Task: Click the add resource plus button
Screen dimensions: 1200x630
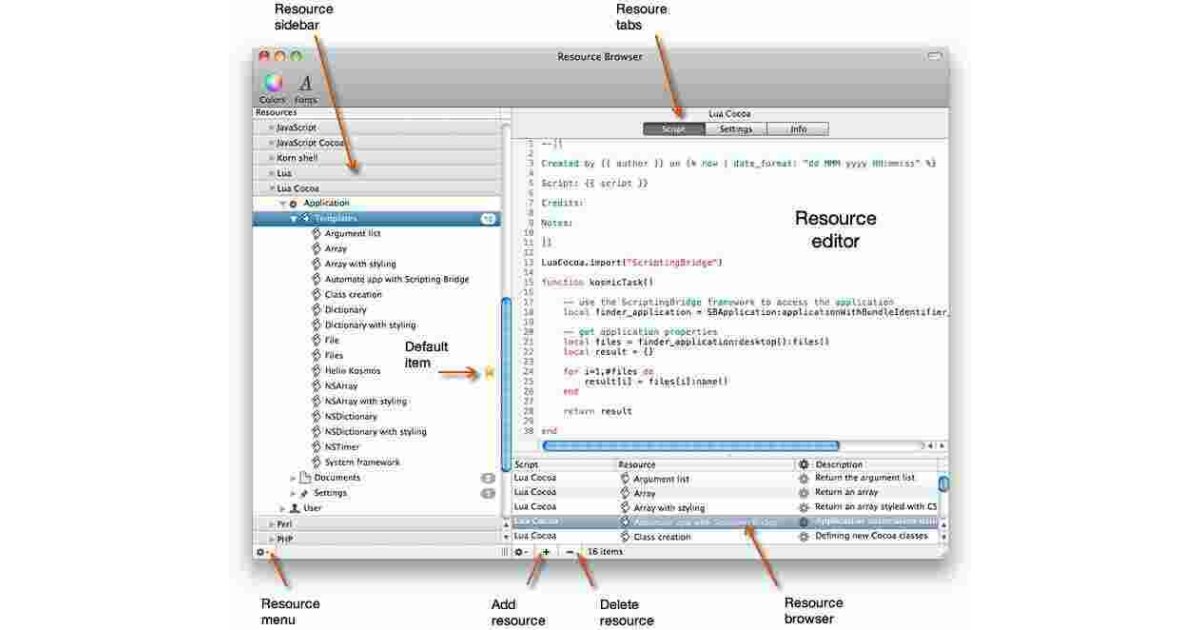Action: pos(546,552)
